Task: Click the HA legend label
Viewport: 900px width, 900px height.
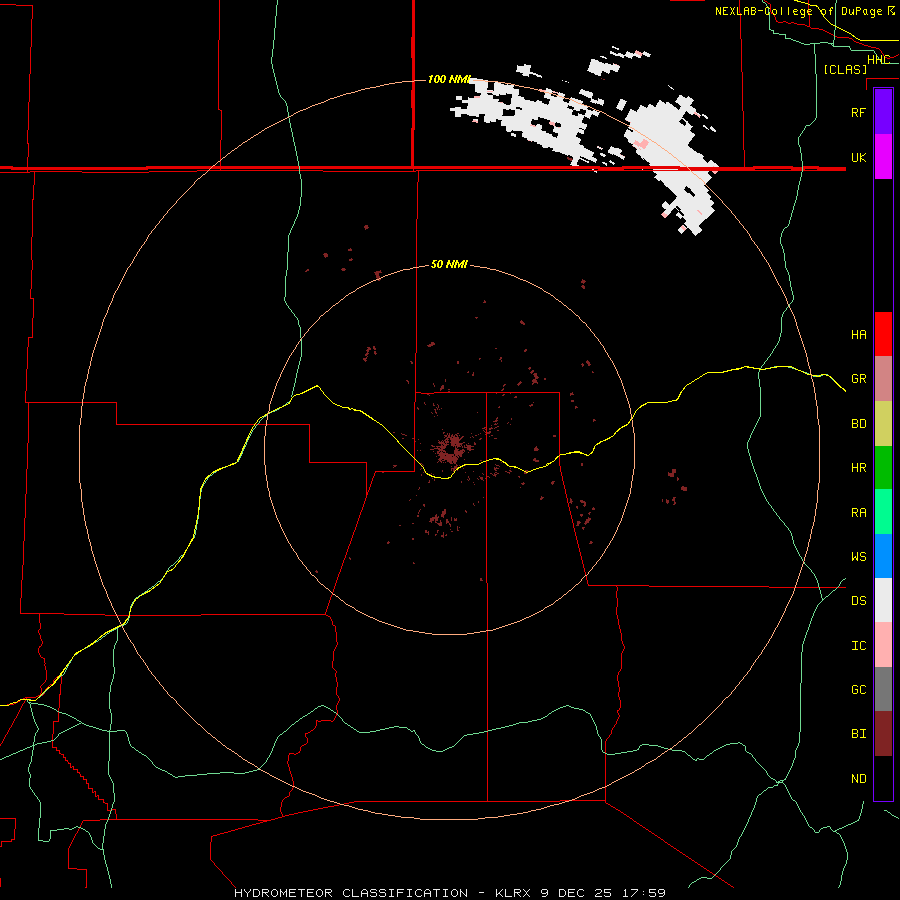Action: [859, 335]
